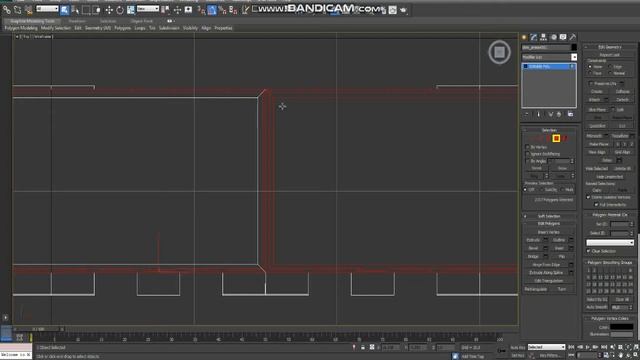
Task: Enable the By Angle checkbox
Action: (x=527, y=161)
